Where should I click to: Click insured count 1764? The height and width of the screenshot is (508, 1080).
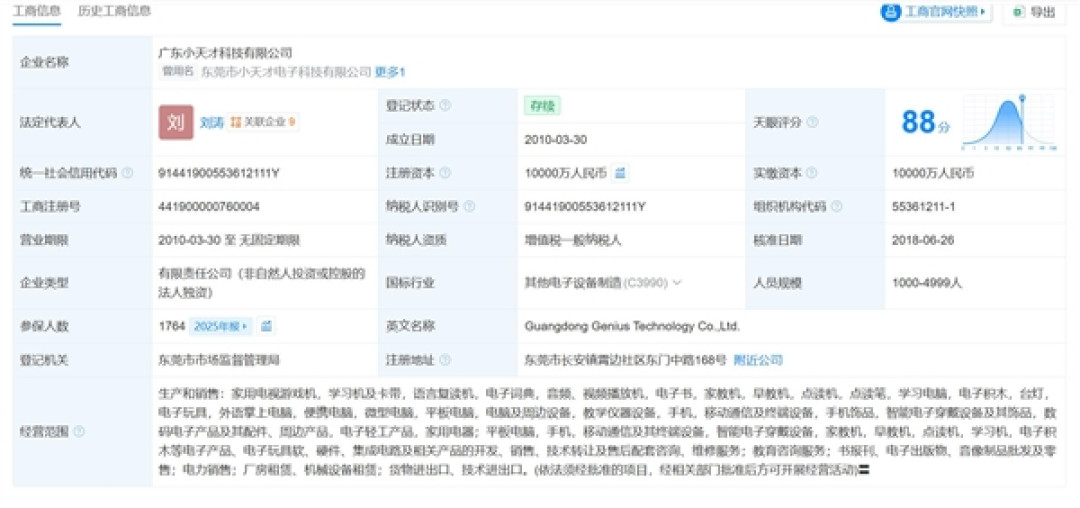pyautogui.click(x=171, y=326)
